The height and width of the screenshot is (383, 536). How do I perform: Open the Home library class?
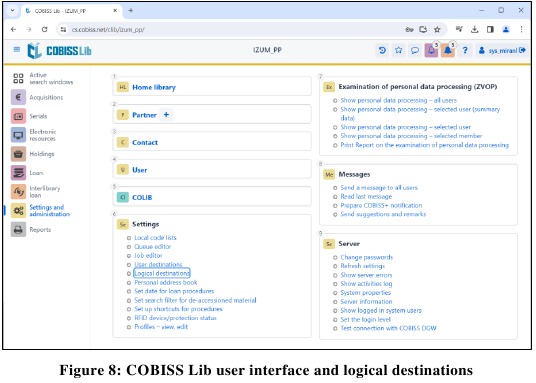pyautogui.click(x=154, y=88)
